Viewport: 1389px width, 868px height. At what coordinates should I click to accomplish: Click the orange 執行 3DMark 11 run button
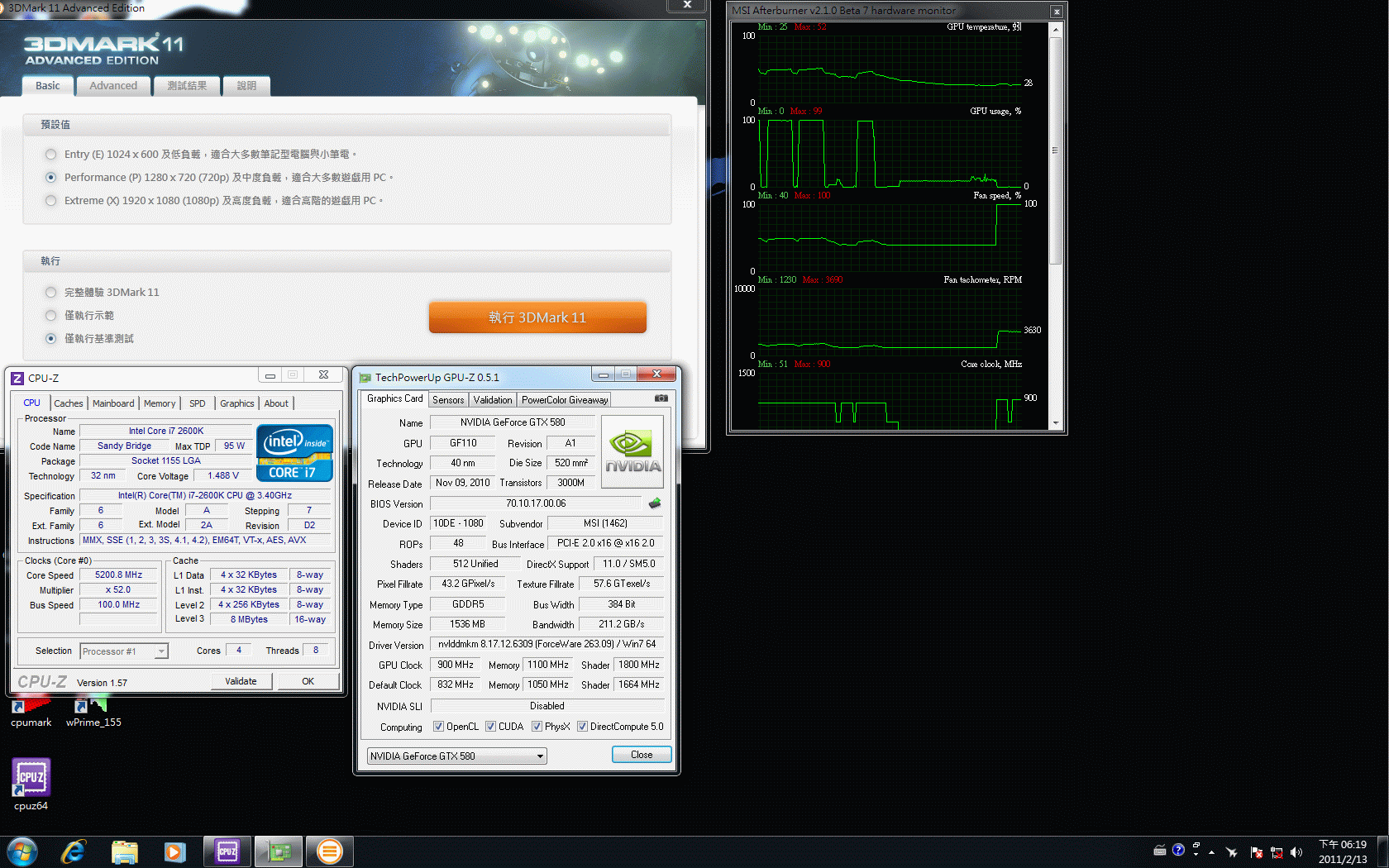pos(537,317)
